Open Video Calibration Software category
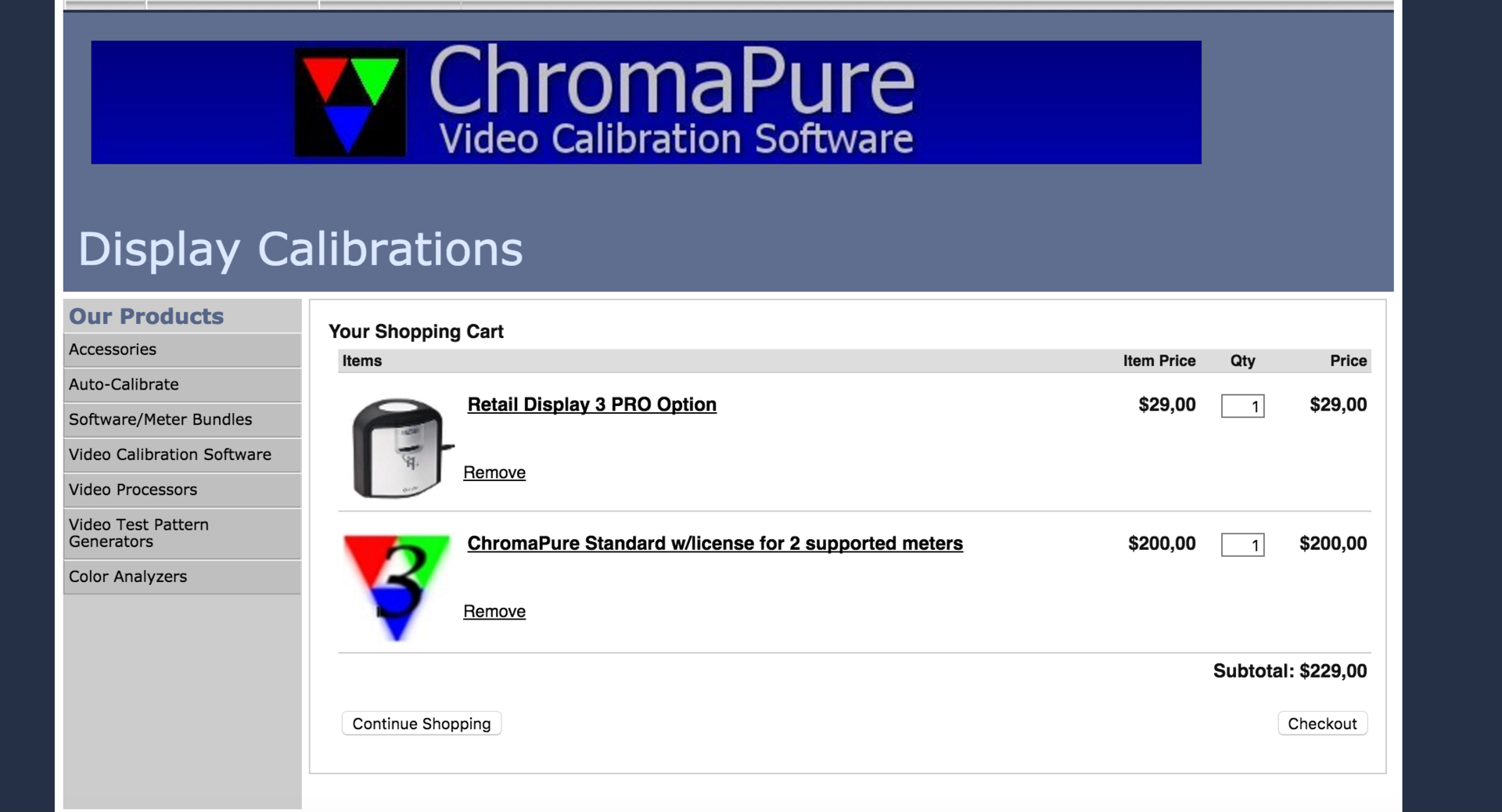 (x=182, y=455)
